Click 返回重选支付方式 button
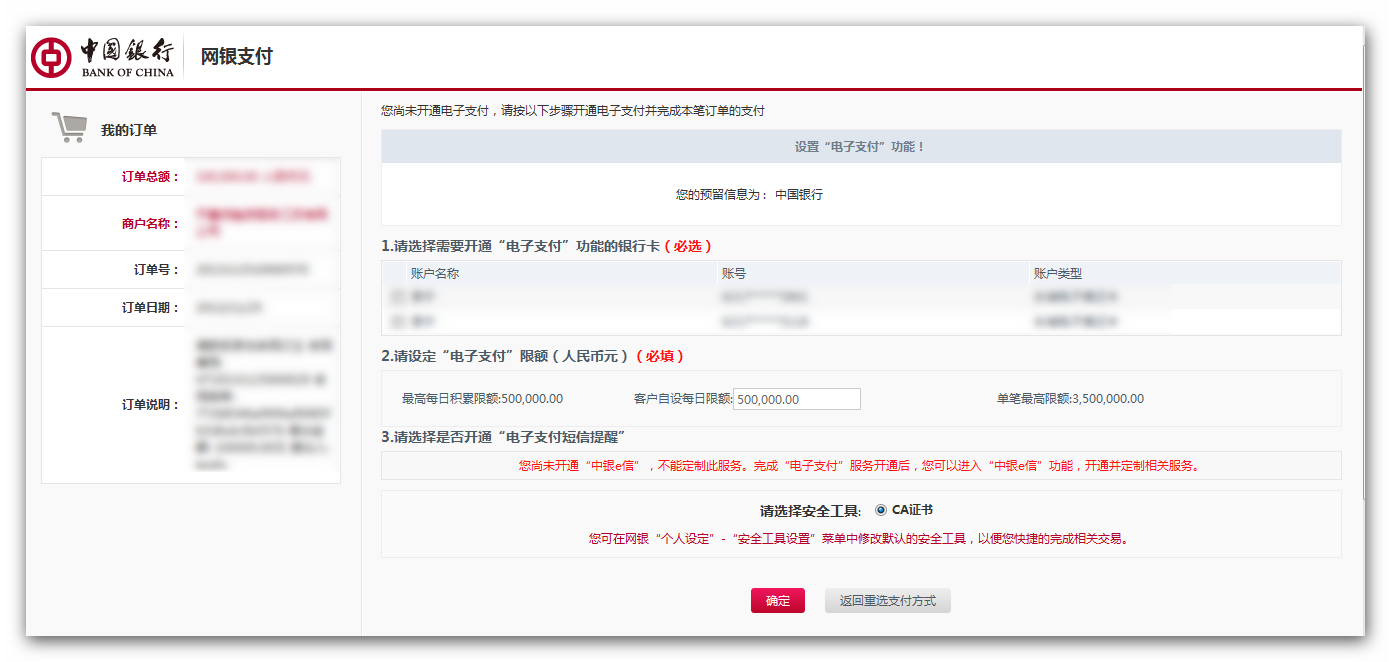This screenshot has height=662, width=1391. coord(887,601)
